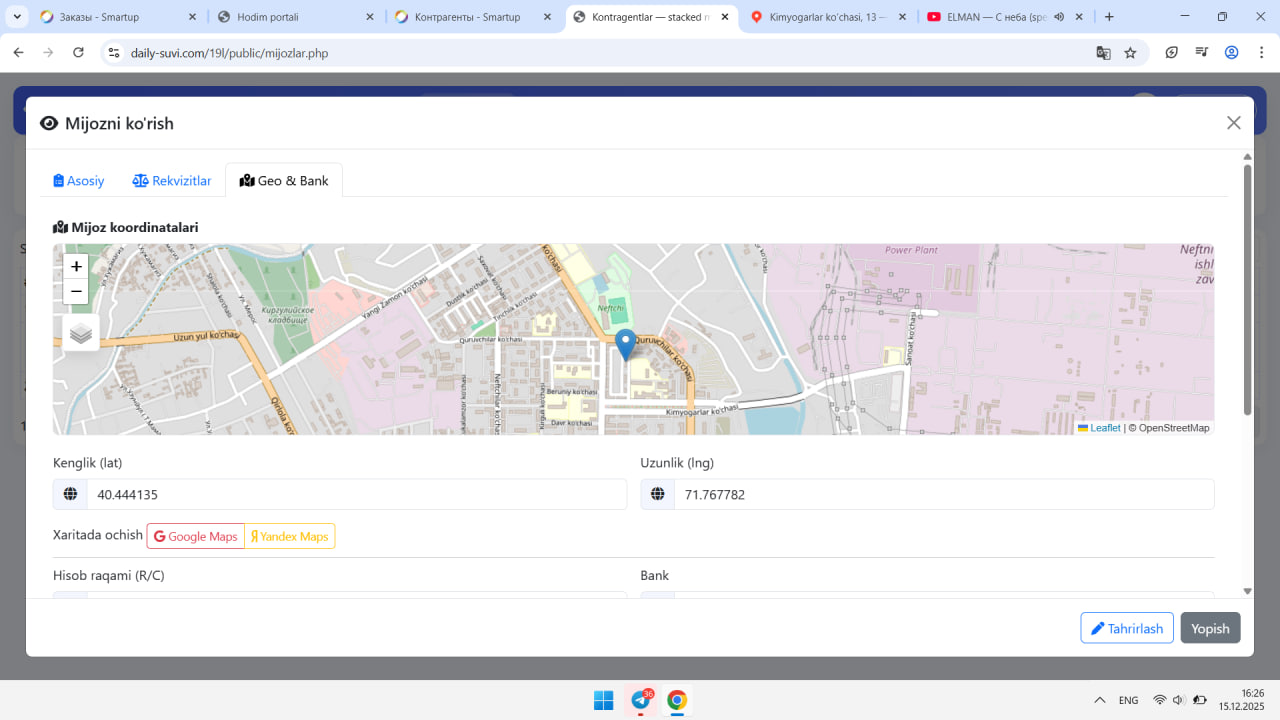Click the Google Translate icon in address bar
Image resolution: width=1280 pixels, height=720 pixels.
point(1103,53)
